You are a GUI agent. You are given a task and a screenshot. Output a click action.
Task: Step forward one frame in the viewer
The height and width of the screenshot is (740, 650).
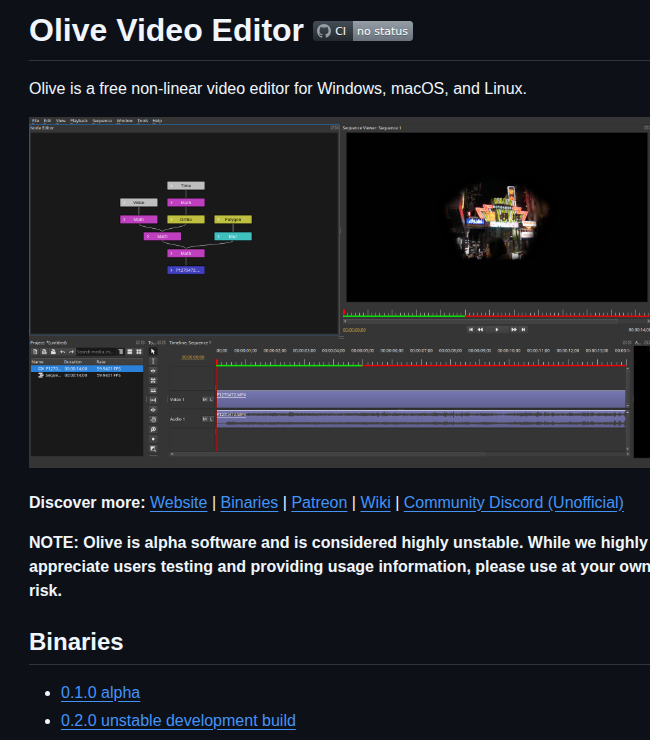tap(514, 329)
